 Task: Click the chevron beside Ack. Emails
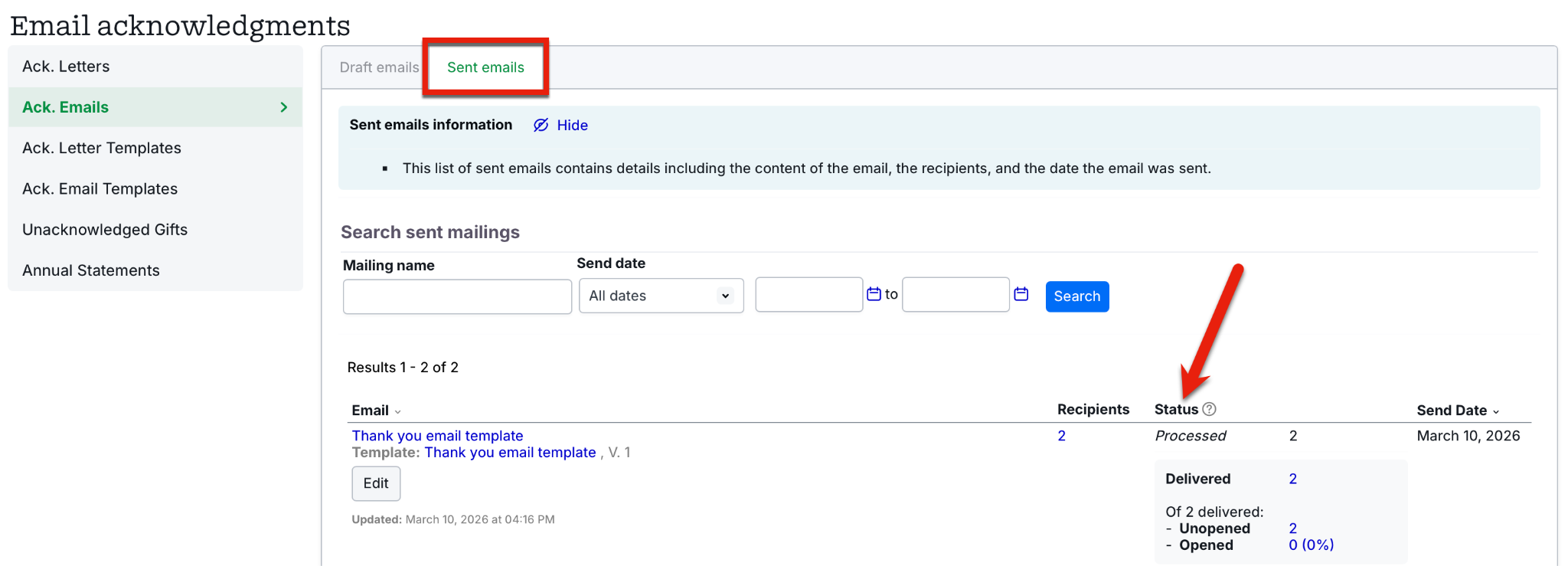(284, 107)
